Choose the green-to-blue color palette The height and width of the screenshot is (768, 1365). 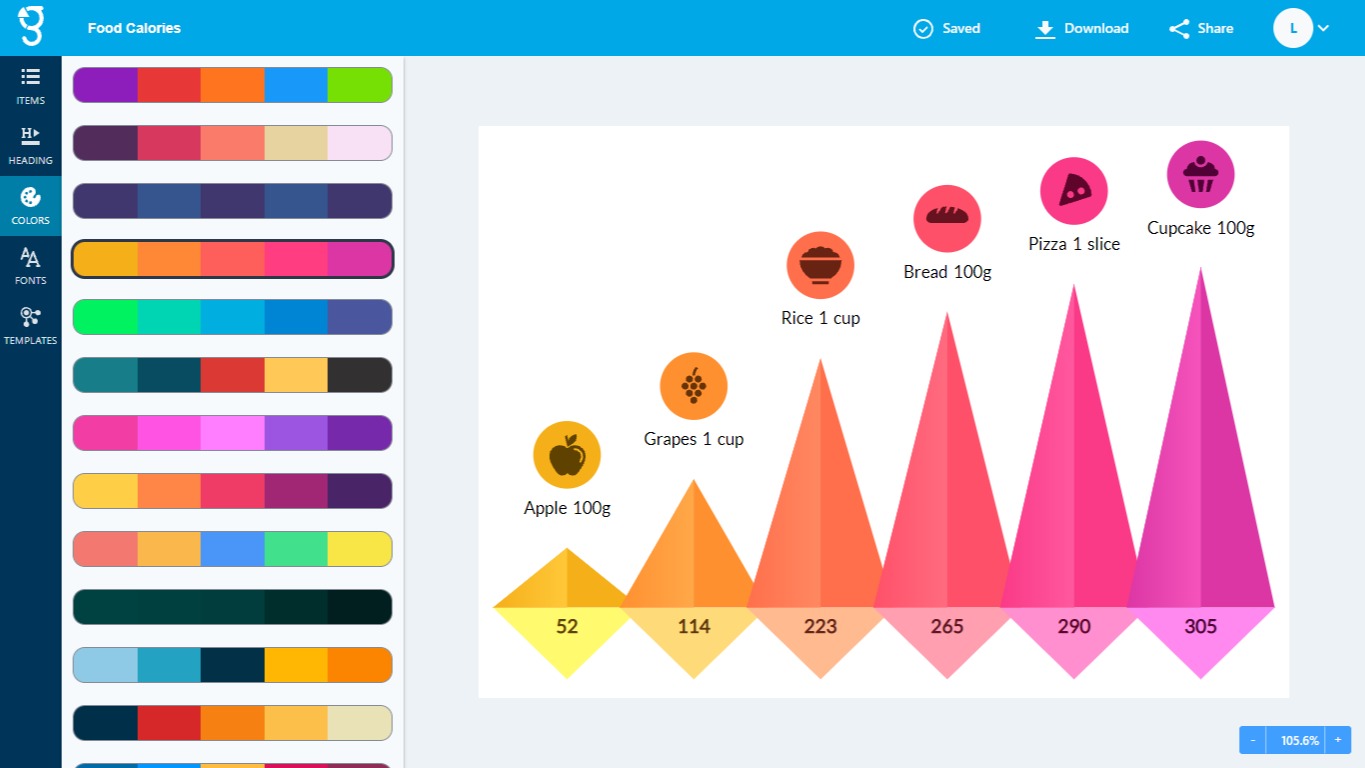click(x=232, y=317)
